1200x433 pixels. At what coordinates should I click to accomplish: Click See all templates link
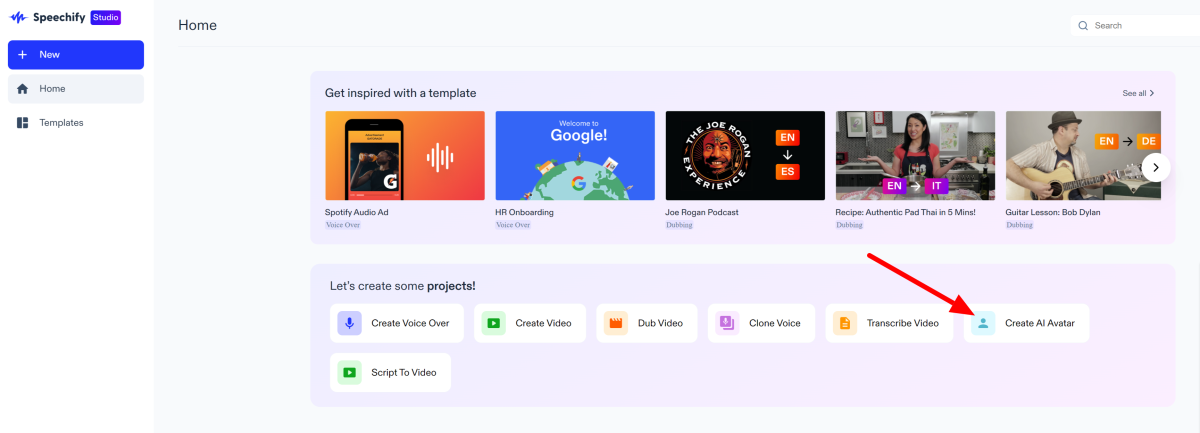(x=1138, y=93)
